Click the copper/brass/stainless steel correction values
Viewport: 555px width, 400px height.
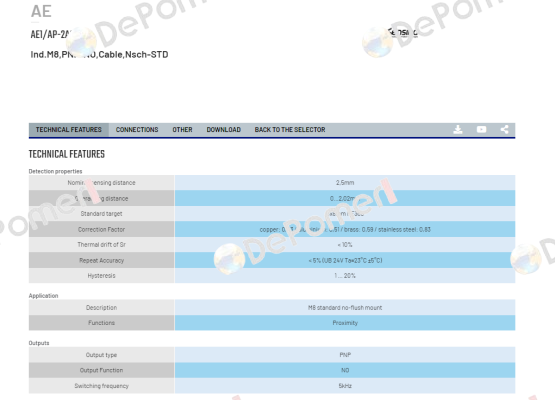345,229
